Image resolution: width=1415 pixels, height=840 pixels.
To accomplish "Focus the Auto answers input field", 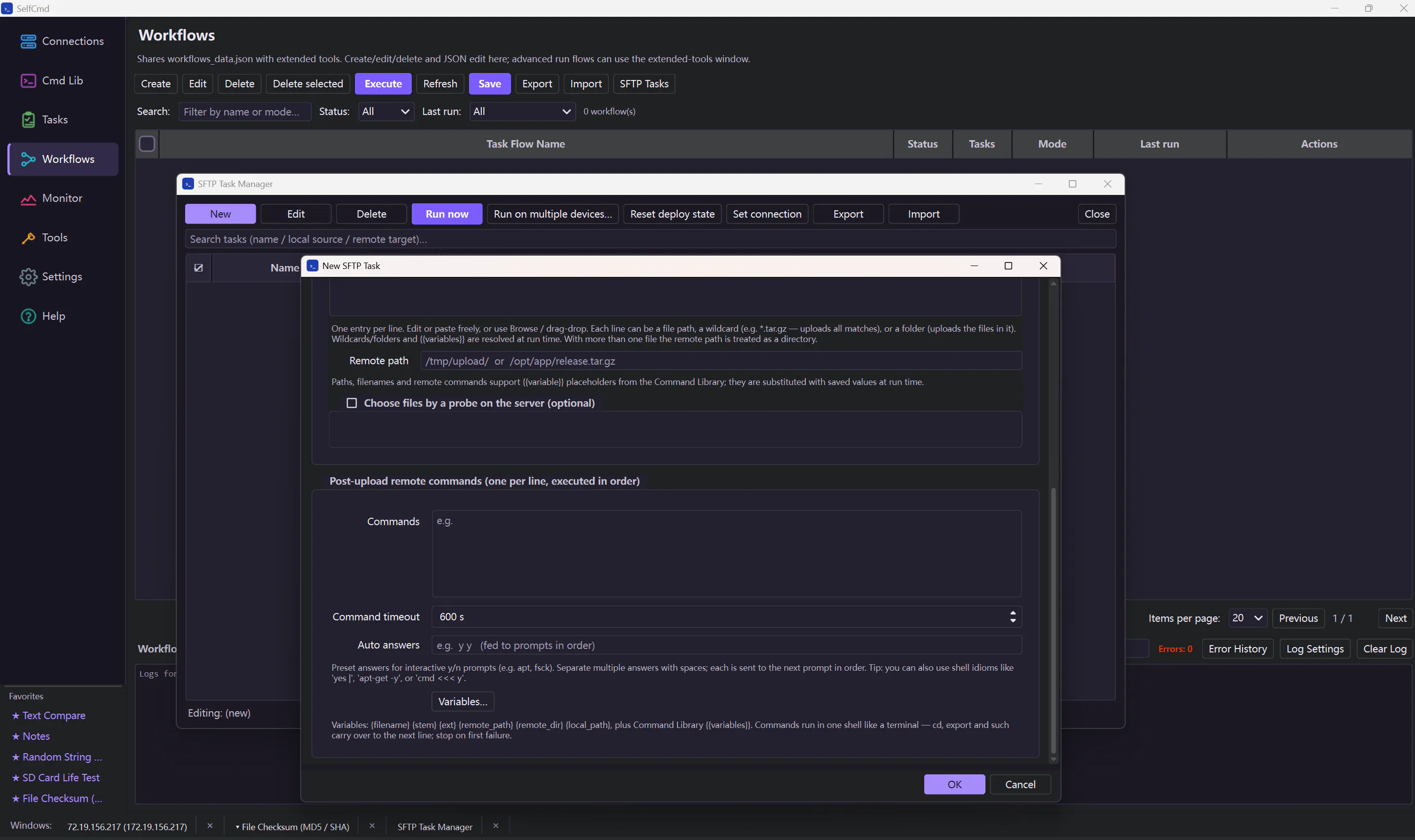I will 726,645.
